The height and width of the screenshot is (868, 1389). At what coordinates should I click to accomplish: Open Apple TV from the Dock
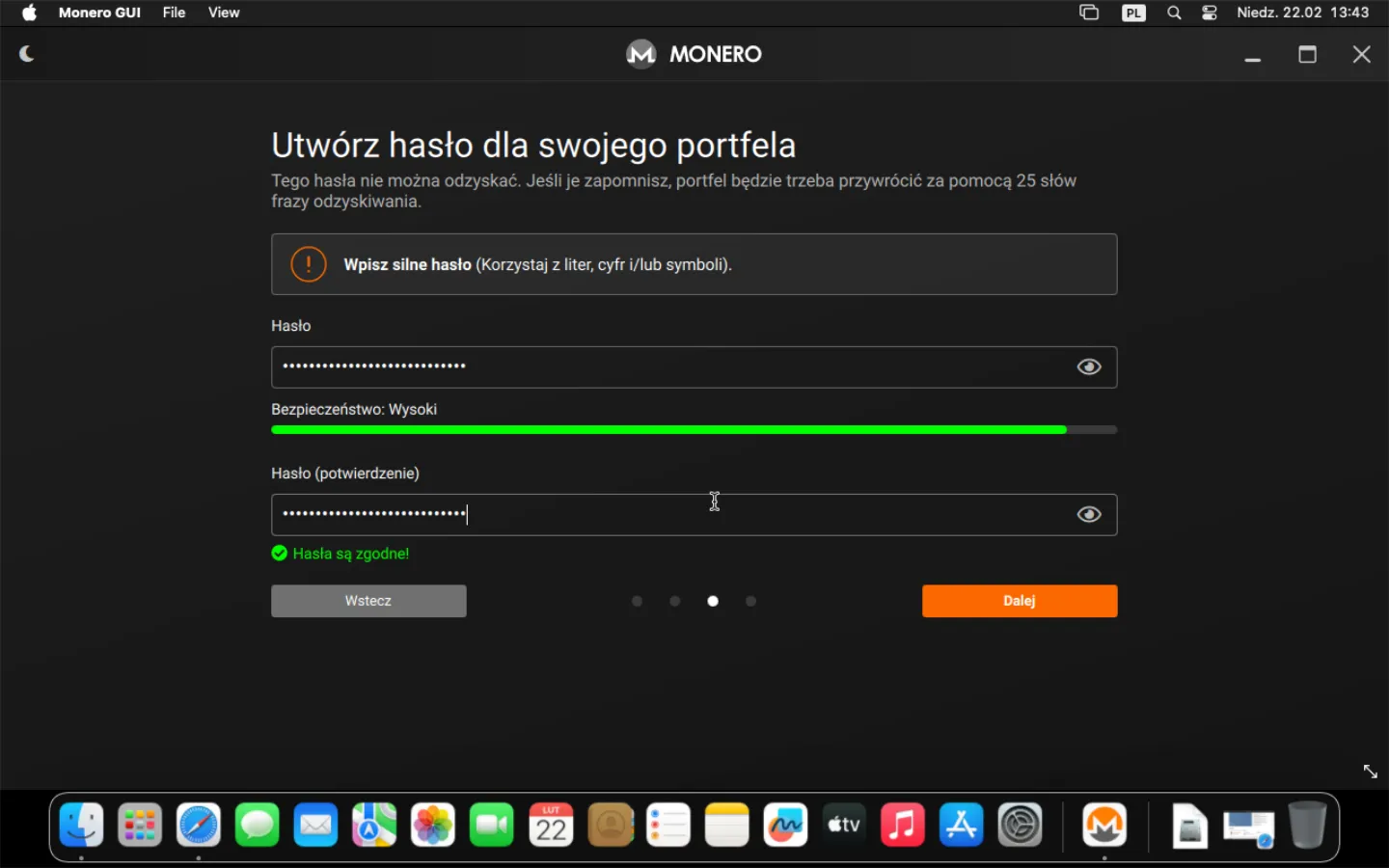click(x=844, y=826)
